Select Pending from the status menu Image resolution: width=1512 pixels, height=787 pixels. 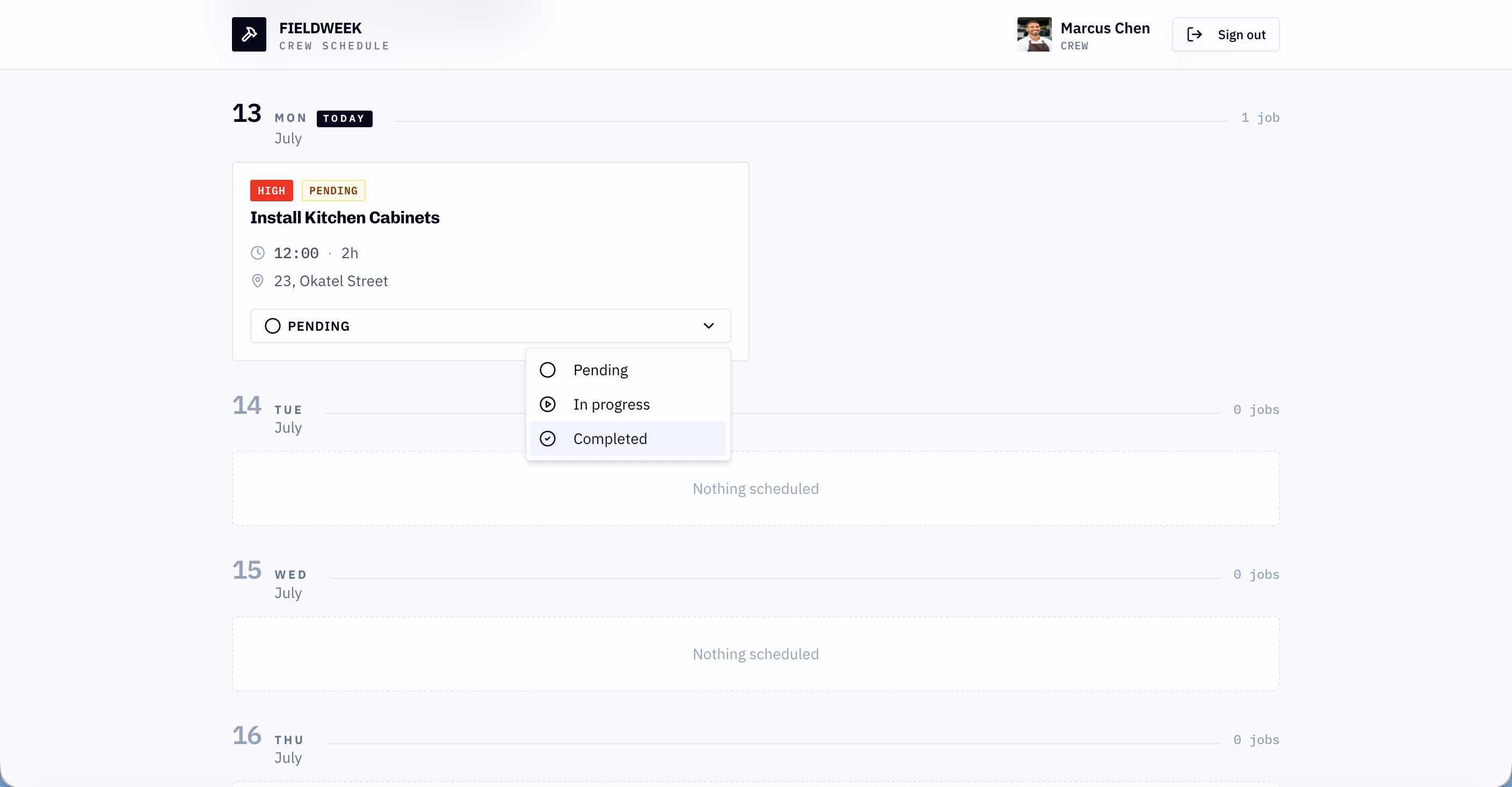coord(628,370)
